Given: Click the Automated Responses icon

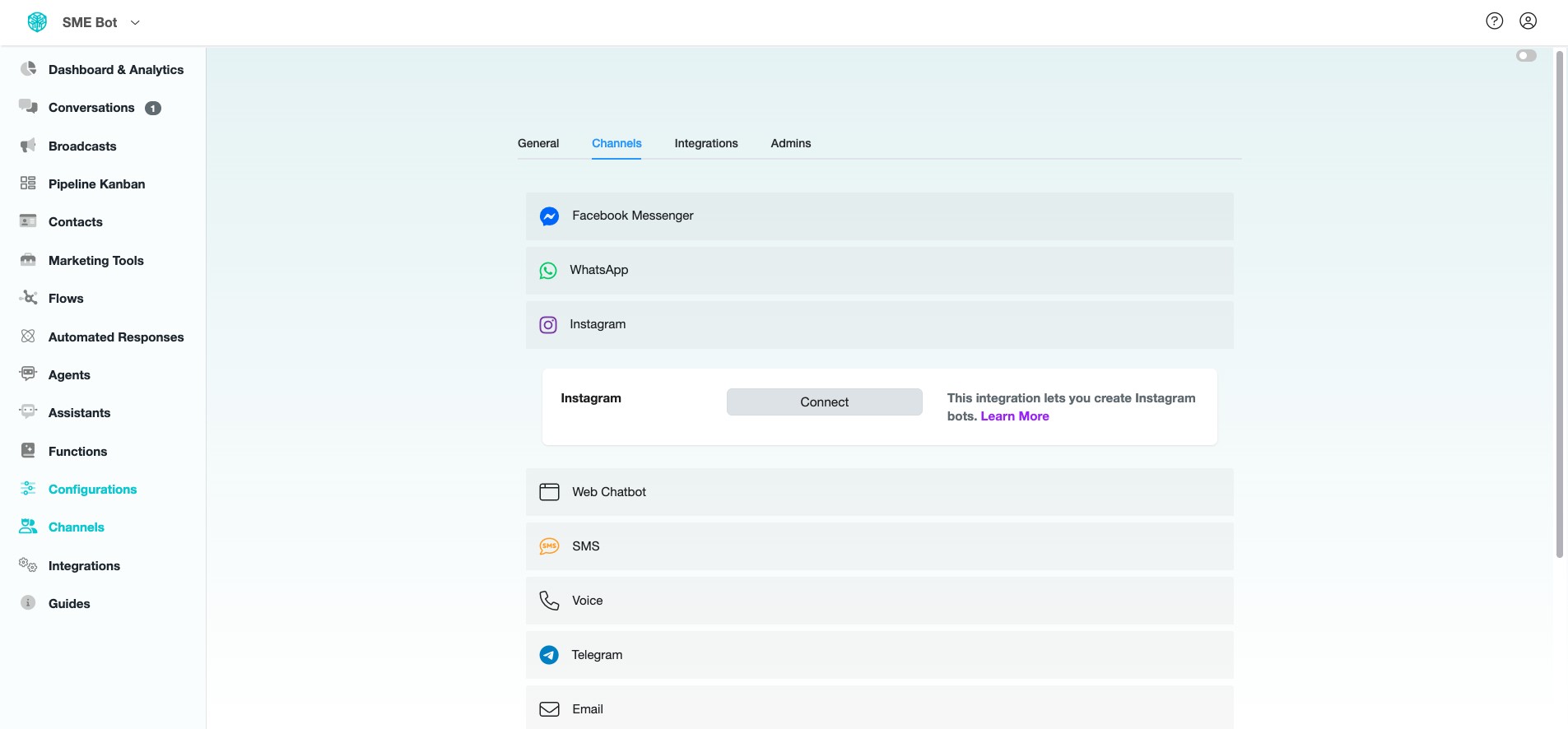Looking at the screenshot, I should click(29, 337).
